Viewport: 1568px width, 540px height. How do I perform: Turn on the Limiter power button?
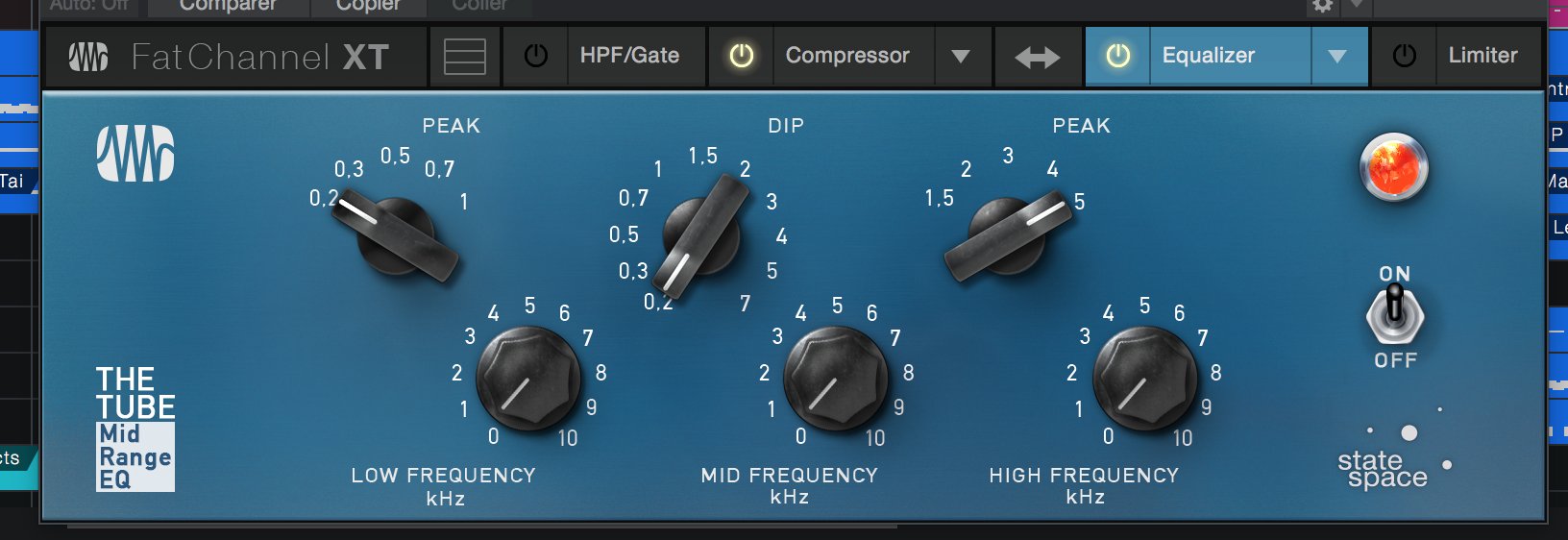(x=1405, y=56)
